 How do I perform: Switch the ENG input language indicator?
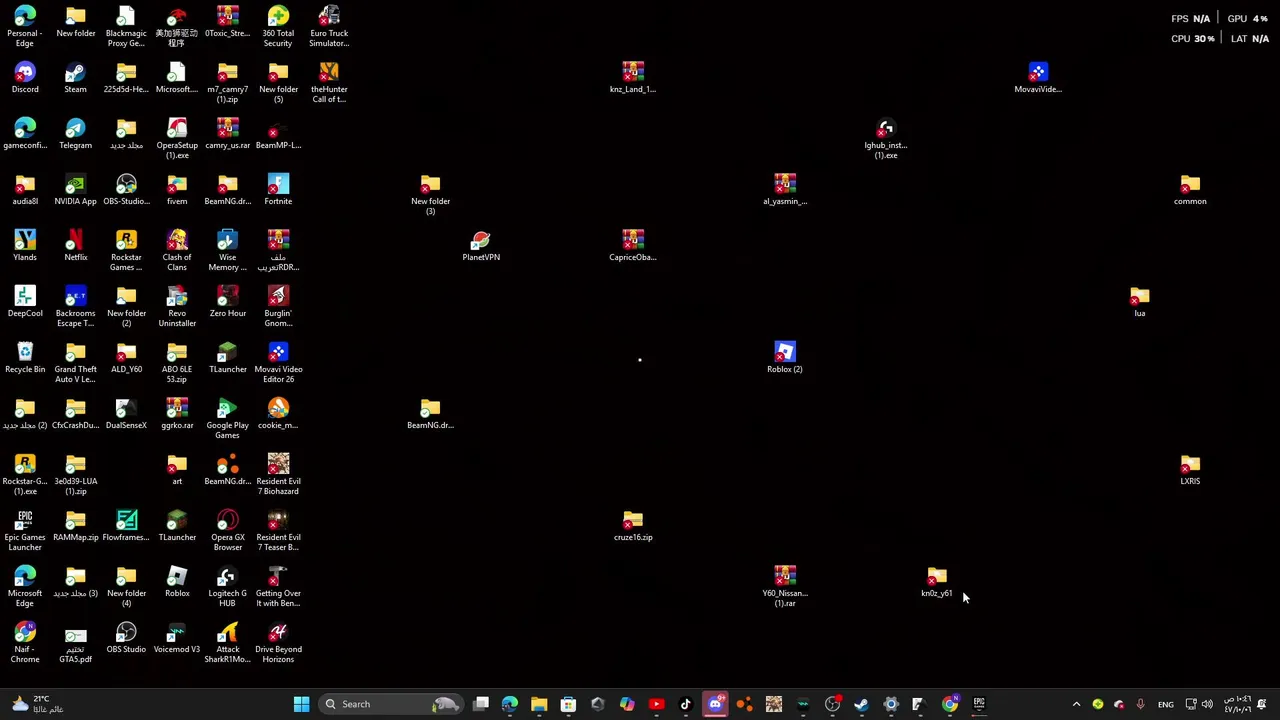1165,704
